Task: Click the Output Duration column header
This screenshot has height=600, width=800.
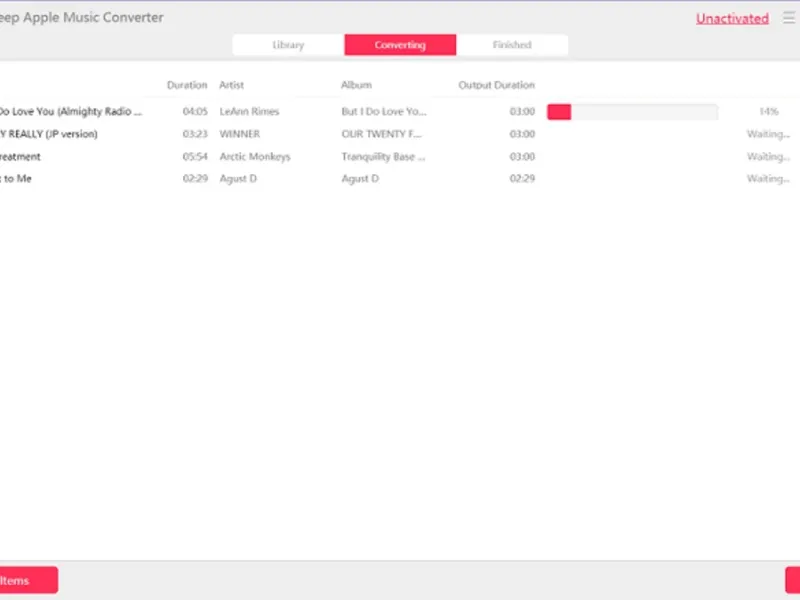Action: [x=496, y=85]
